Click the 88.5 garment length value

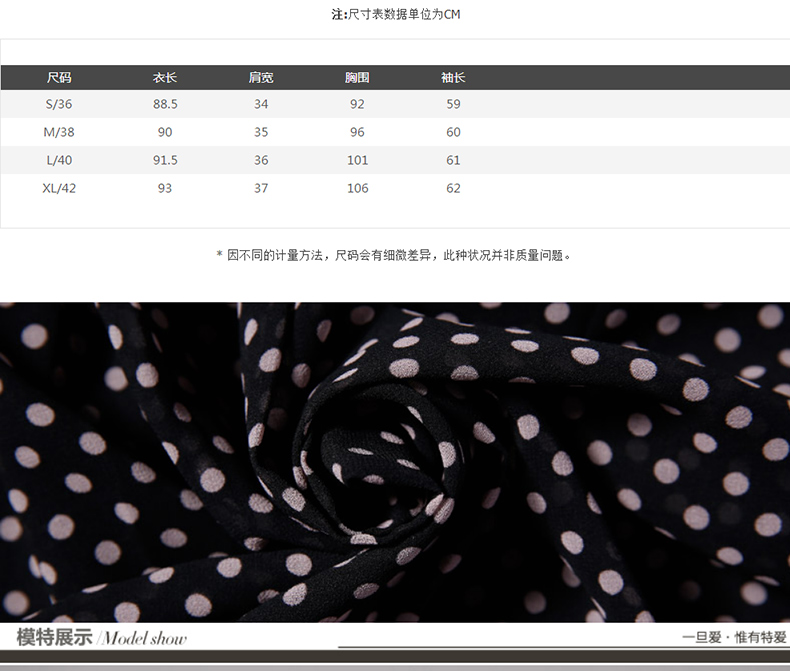coord(165,104)
